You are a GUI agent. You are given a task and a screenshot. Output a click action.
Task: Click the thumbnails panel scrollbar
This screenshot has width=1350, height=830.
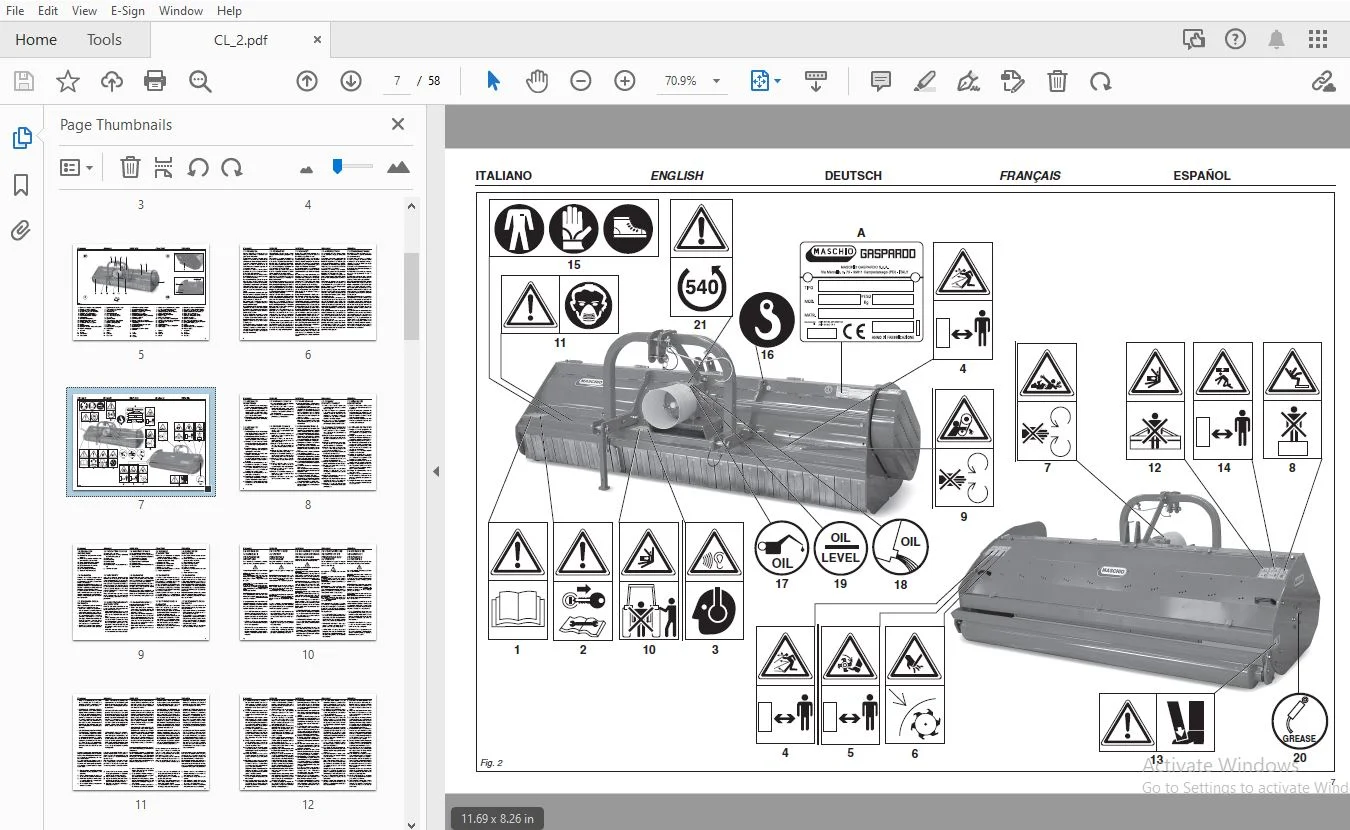click(411, 296)
